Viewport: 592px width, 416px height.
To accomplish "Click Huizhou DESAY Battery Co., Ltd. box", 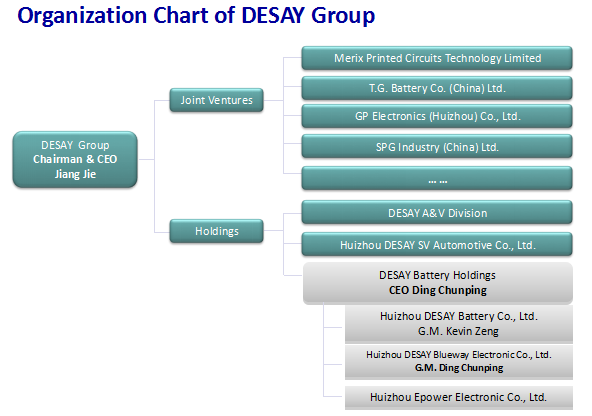I will tap(459, 324).
